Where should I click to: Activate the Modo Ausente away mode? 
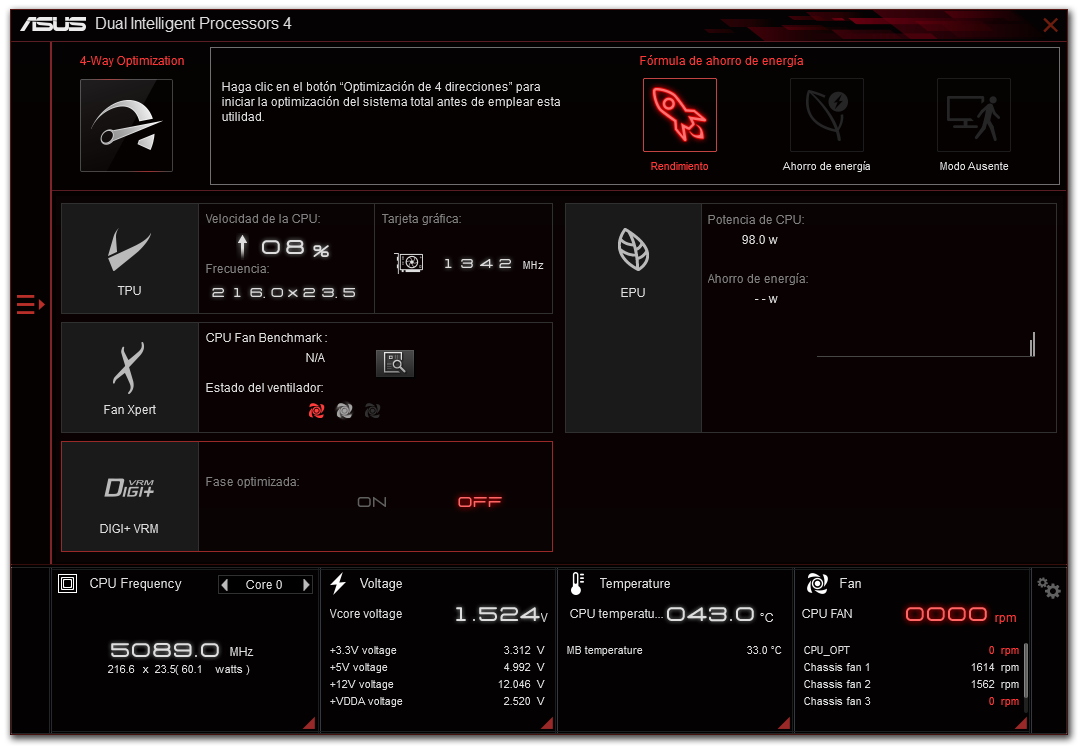click(973, 114)
